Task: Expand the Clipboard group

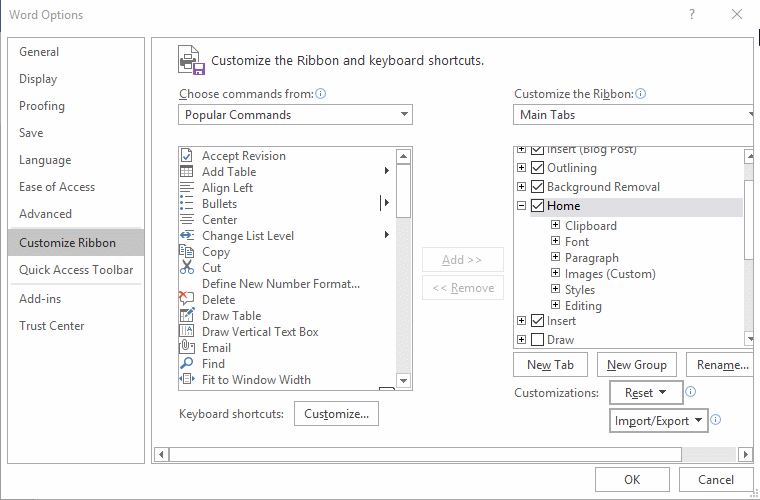Action: click(555, 226)
